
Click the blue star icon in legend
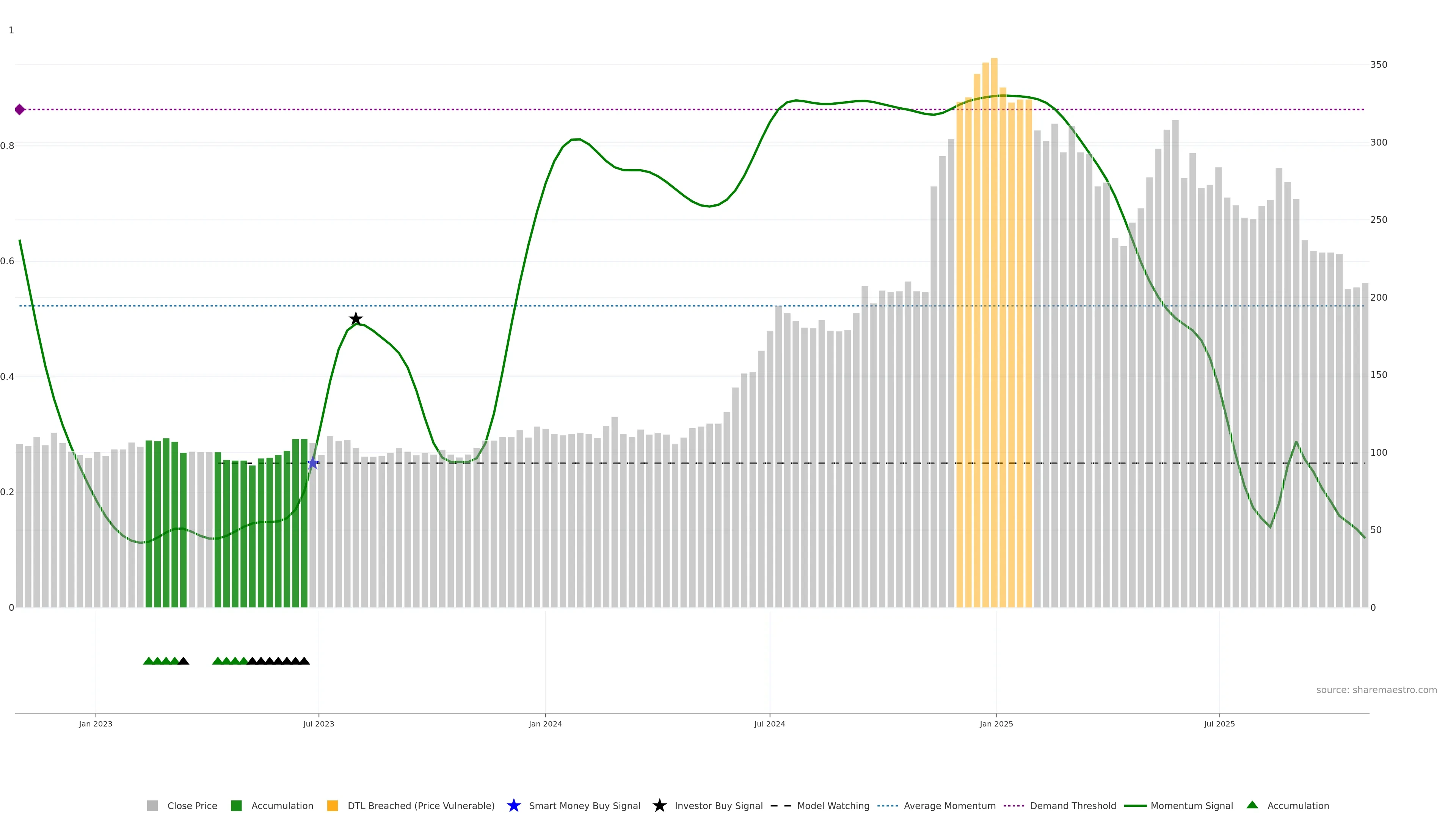click(x=513, y=805)
